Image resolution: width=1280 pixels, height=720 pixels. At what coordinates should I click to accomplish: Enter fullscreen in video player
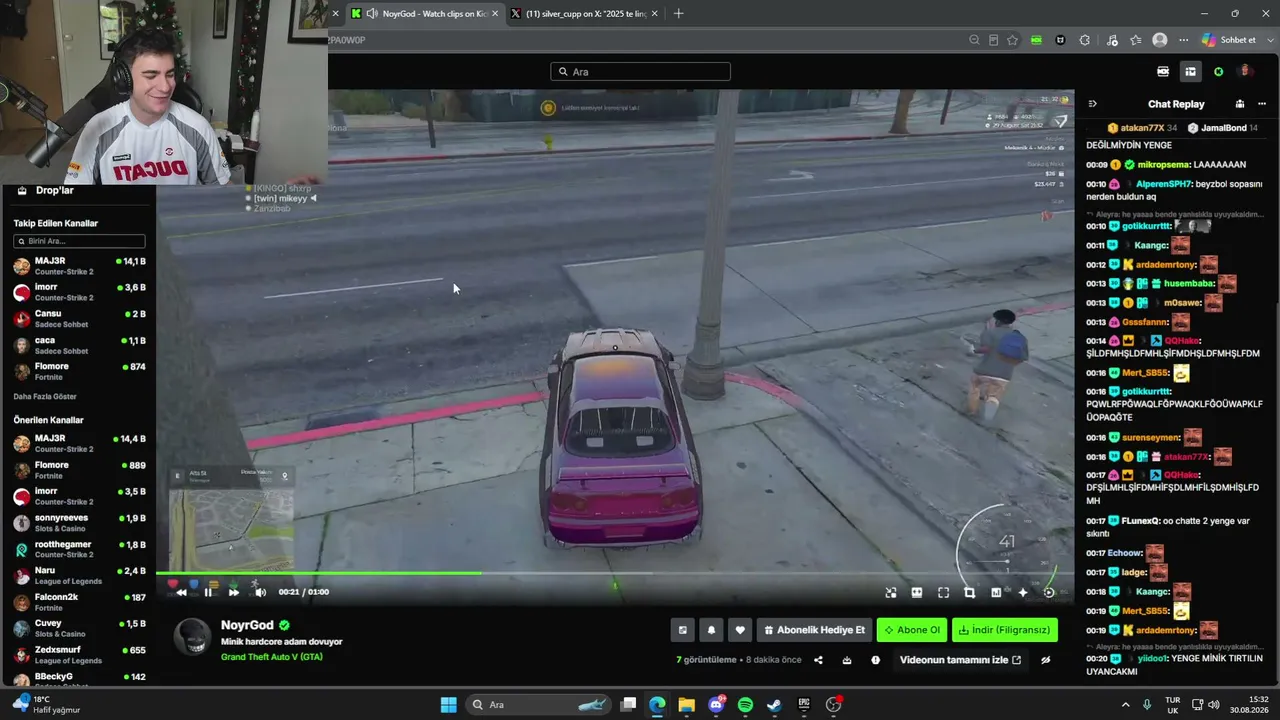[x=943, y=593]
